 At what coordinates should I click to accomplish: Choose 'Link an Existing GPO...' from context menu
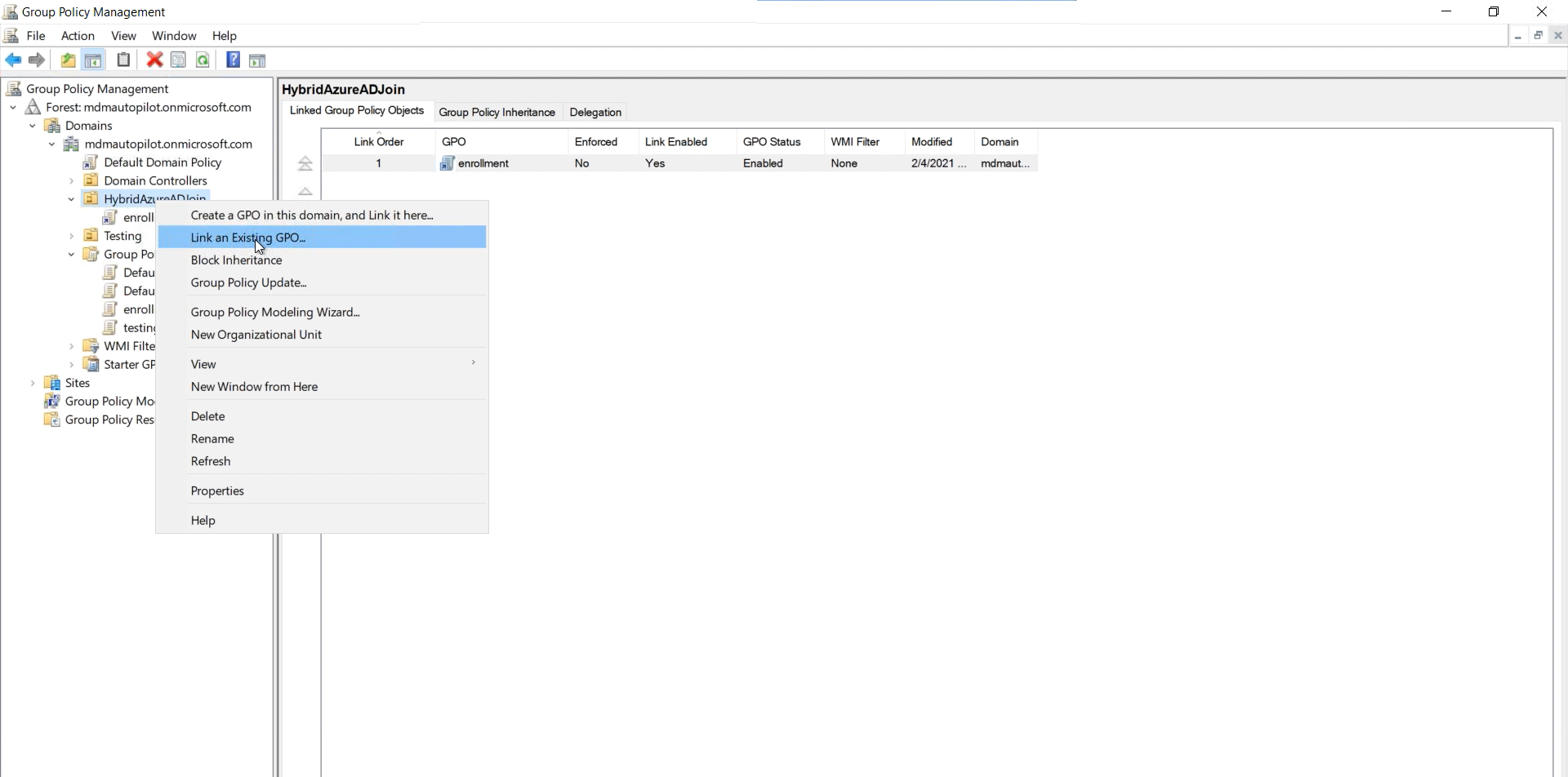[x=323, y=238]
